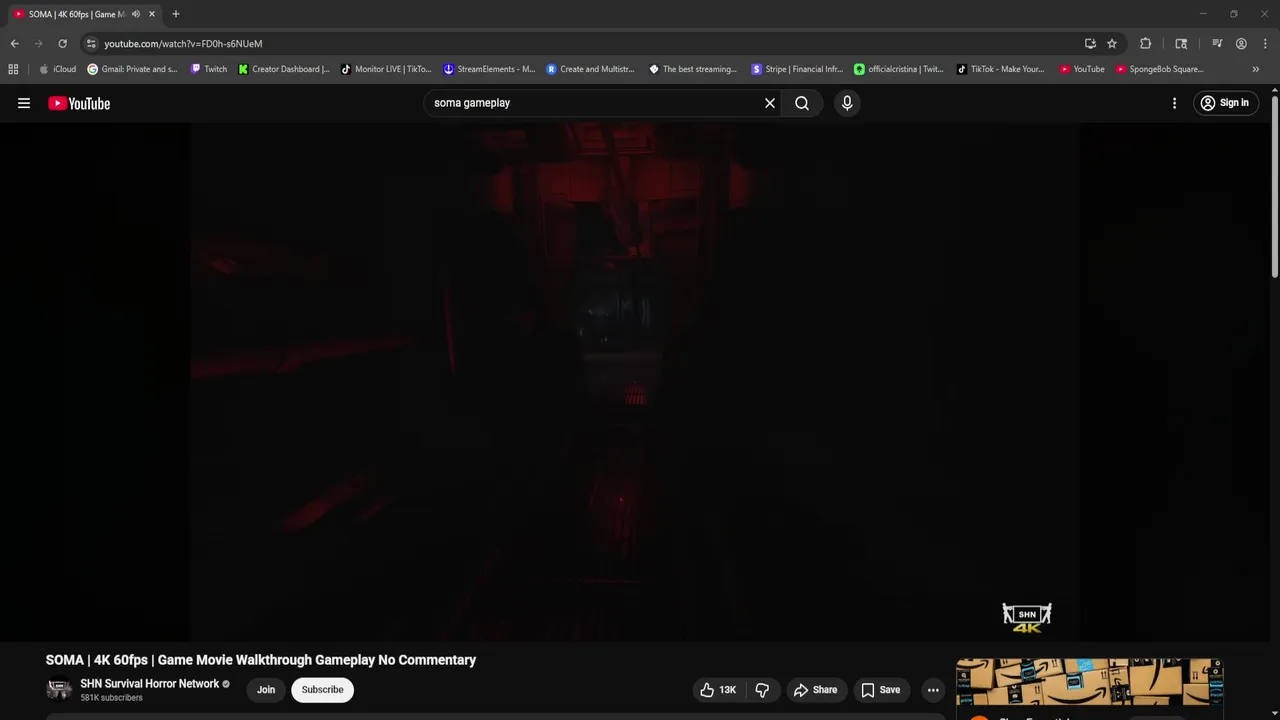Open Chrome three-dot menu
This screenshot has width=1280, height=720.
click(x=1263, y=44)
